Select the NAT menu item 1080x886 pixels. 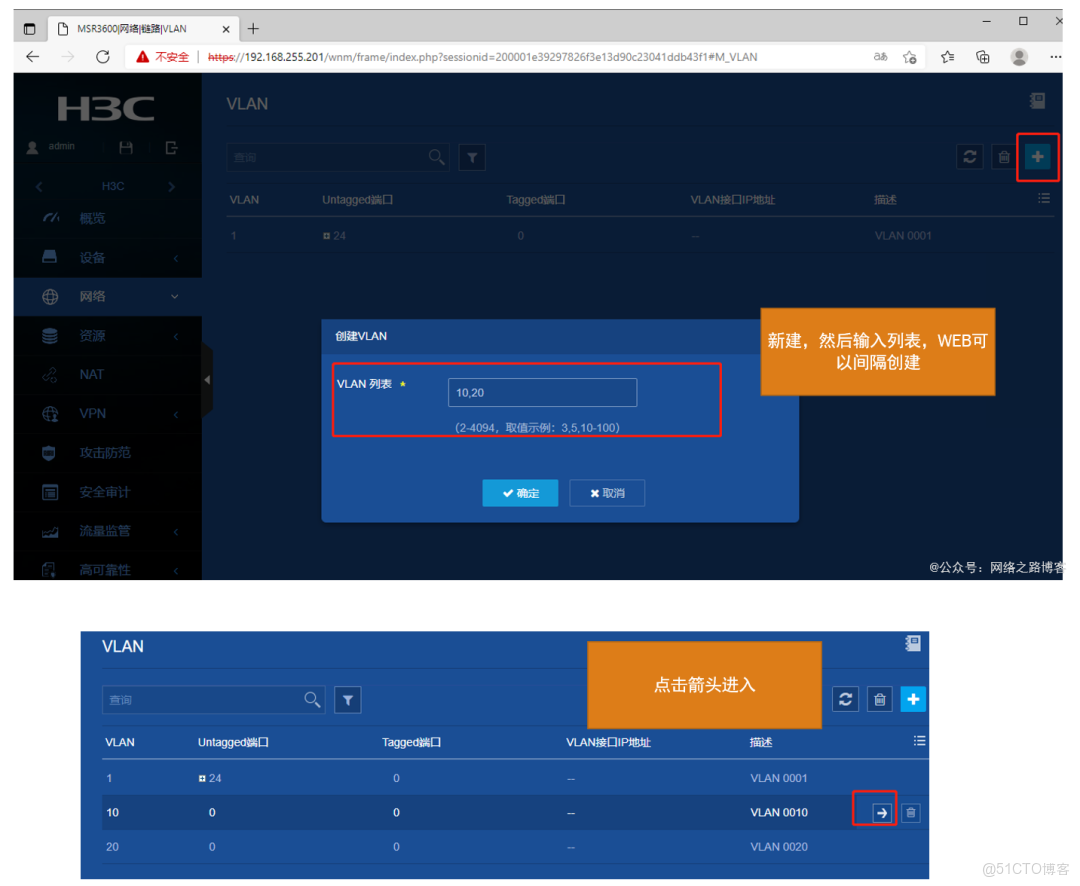pos(92,374)
